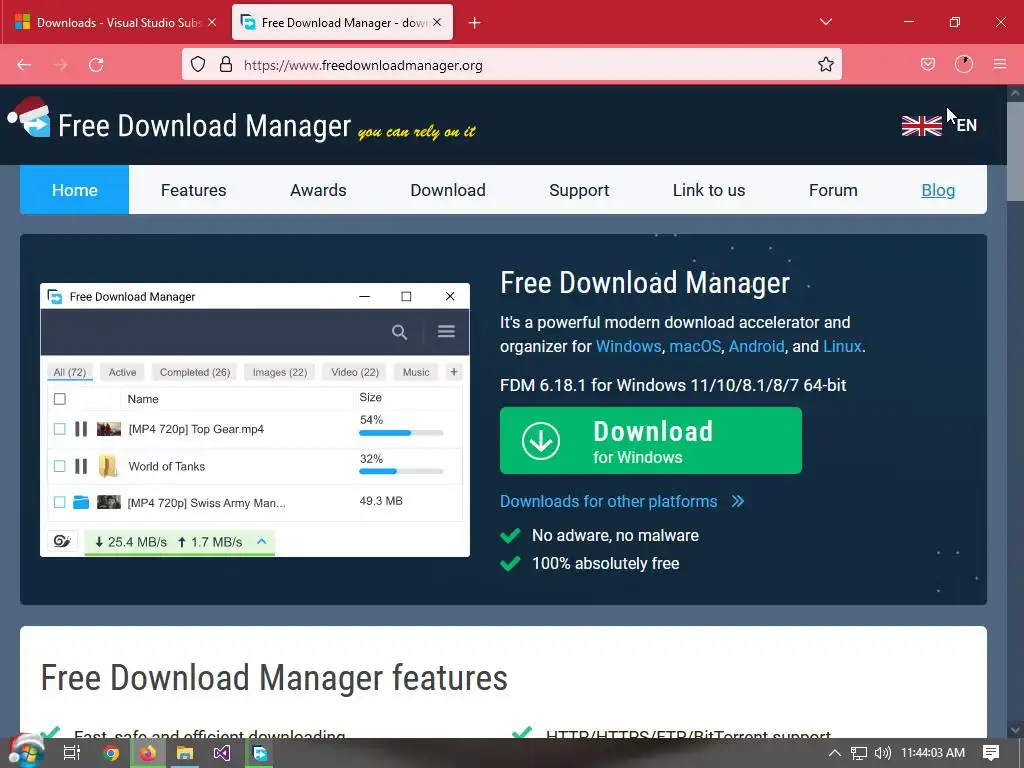Click the page vertical scrollbar thumb
This screenshot has width=1024, height=768.
point(1015,152)
